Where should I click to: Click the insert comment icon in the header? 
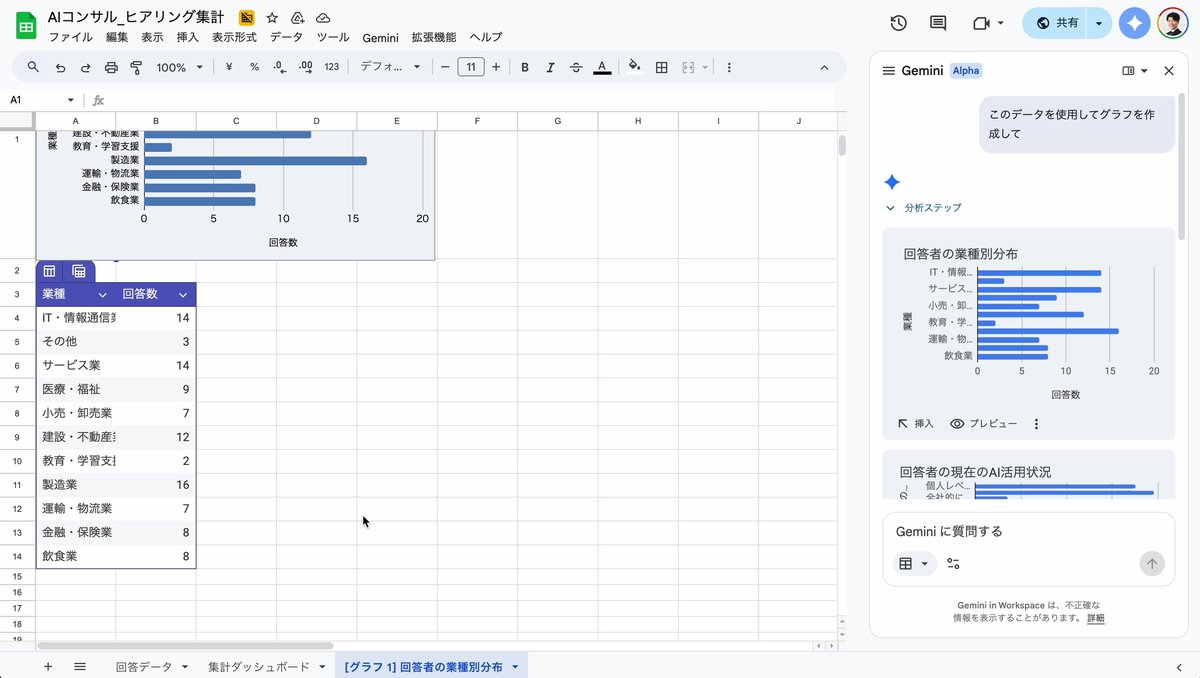point(937,22)
